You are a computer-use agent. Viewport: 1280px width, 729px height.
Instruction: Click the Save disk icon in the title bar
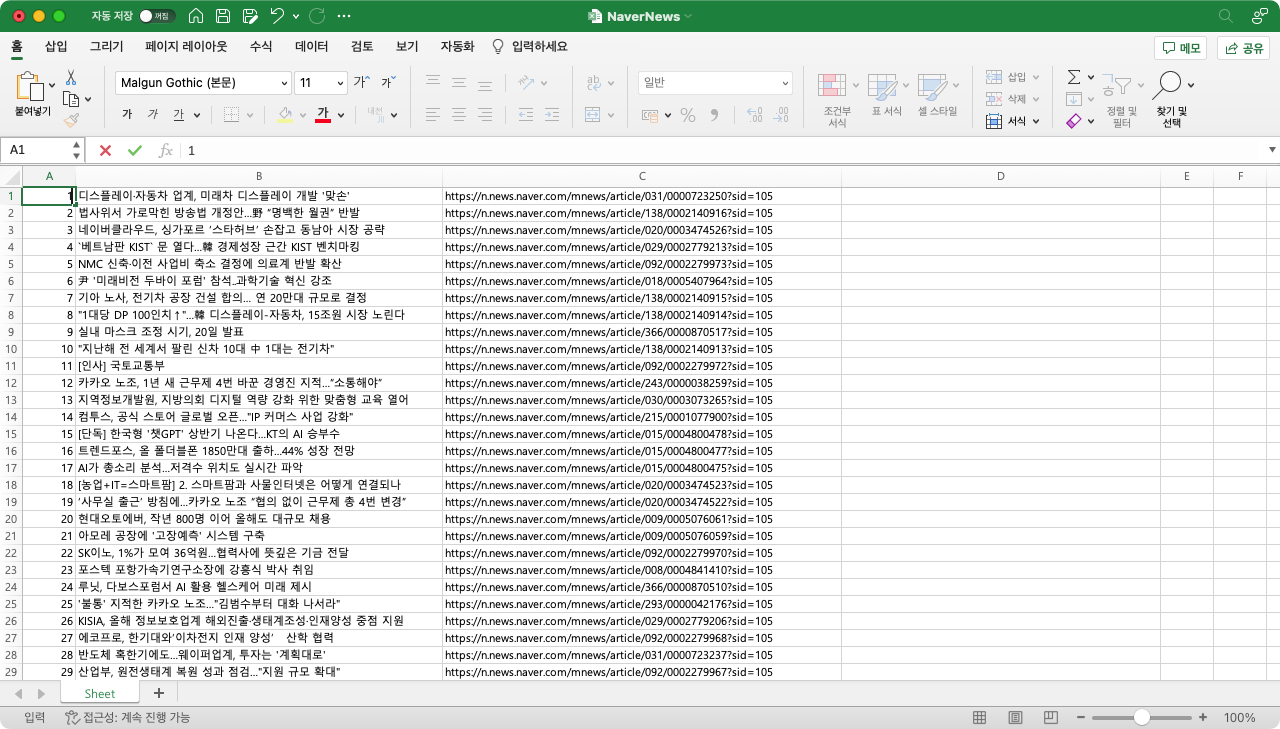point(223,16)
